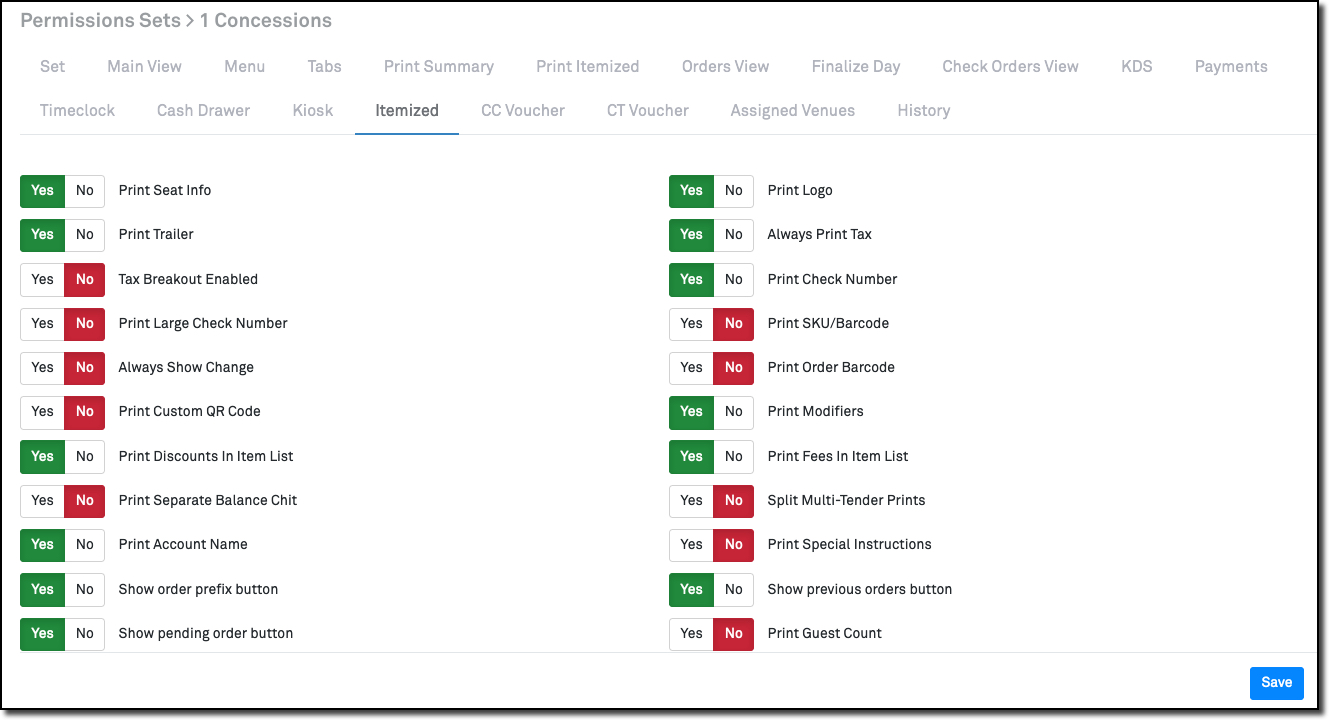Turn off Print Logo by clicking No
This screenshot has height=720, width=1329.
tap(734, 190)
